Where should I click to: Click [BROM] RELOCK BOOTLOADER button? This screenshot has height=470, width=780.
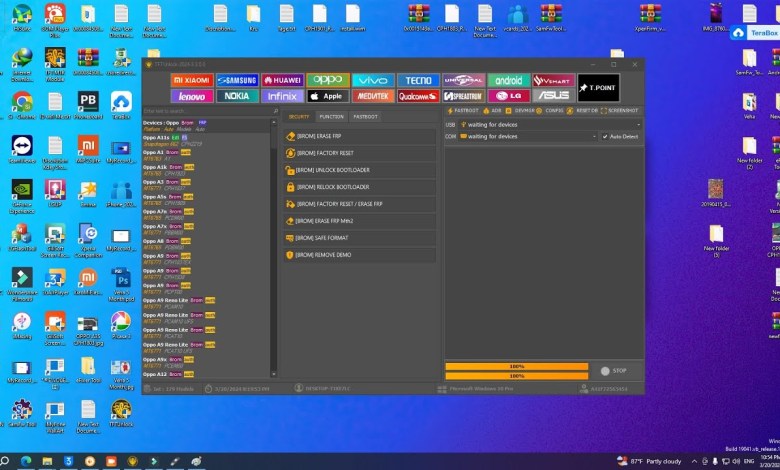[360, 187]
